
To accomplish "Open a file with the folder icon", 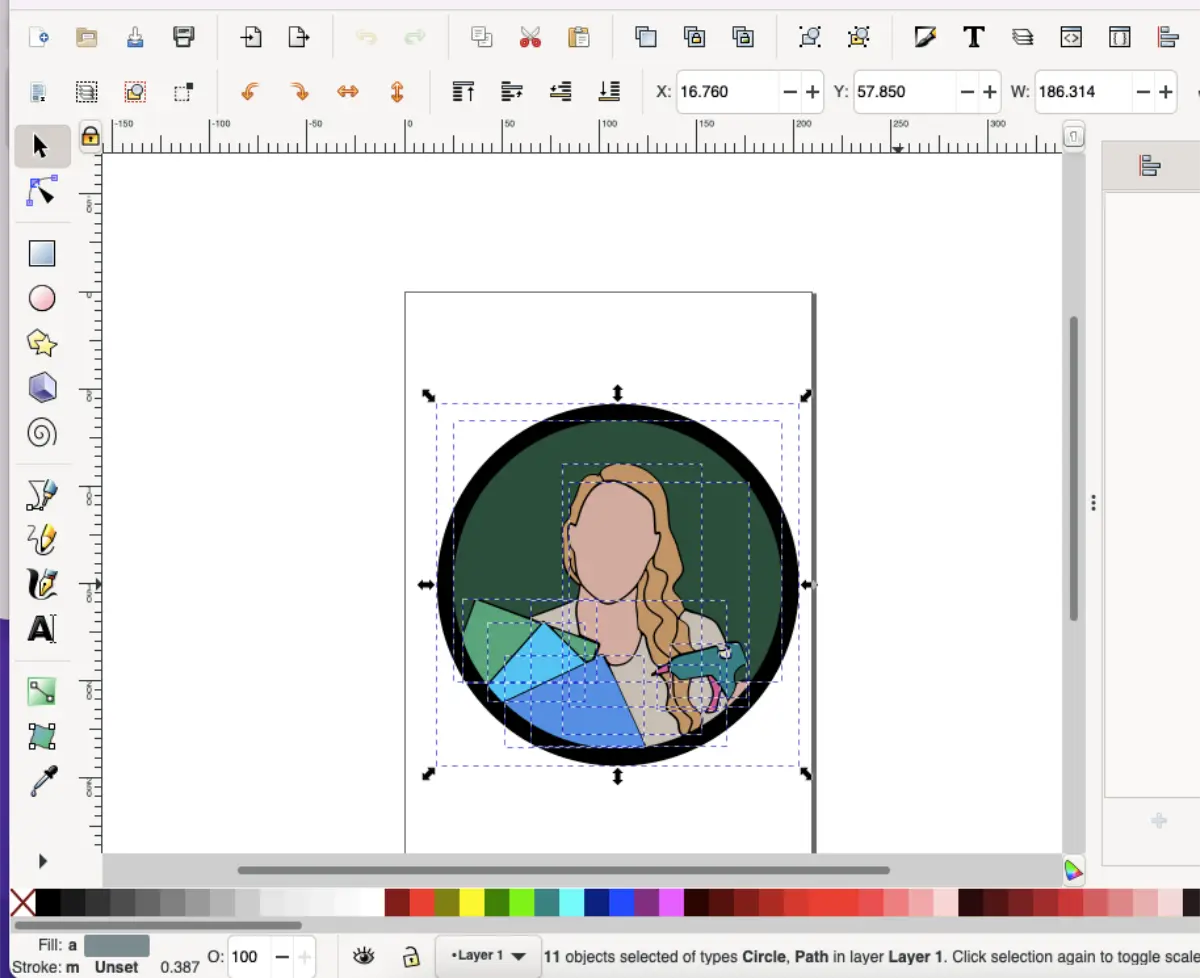I will [x=87, y=38].
